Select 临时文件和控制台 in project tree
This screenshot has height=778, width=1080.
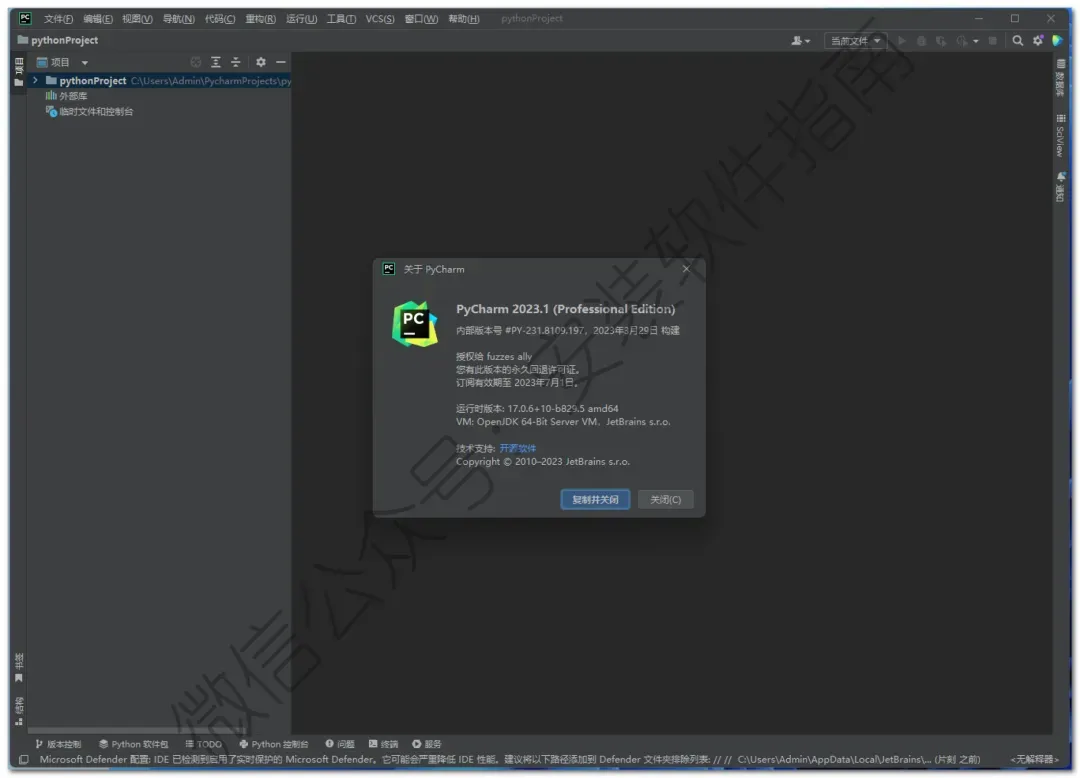[90, 111]
